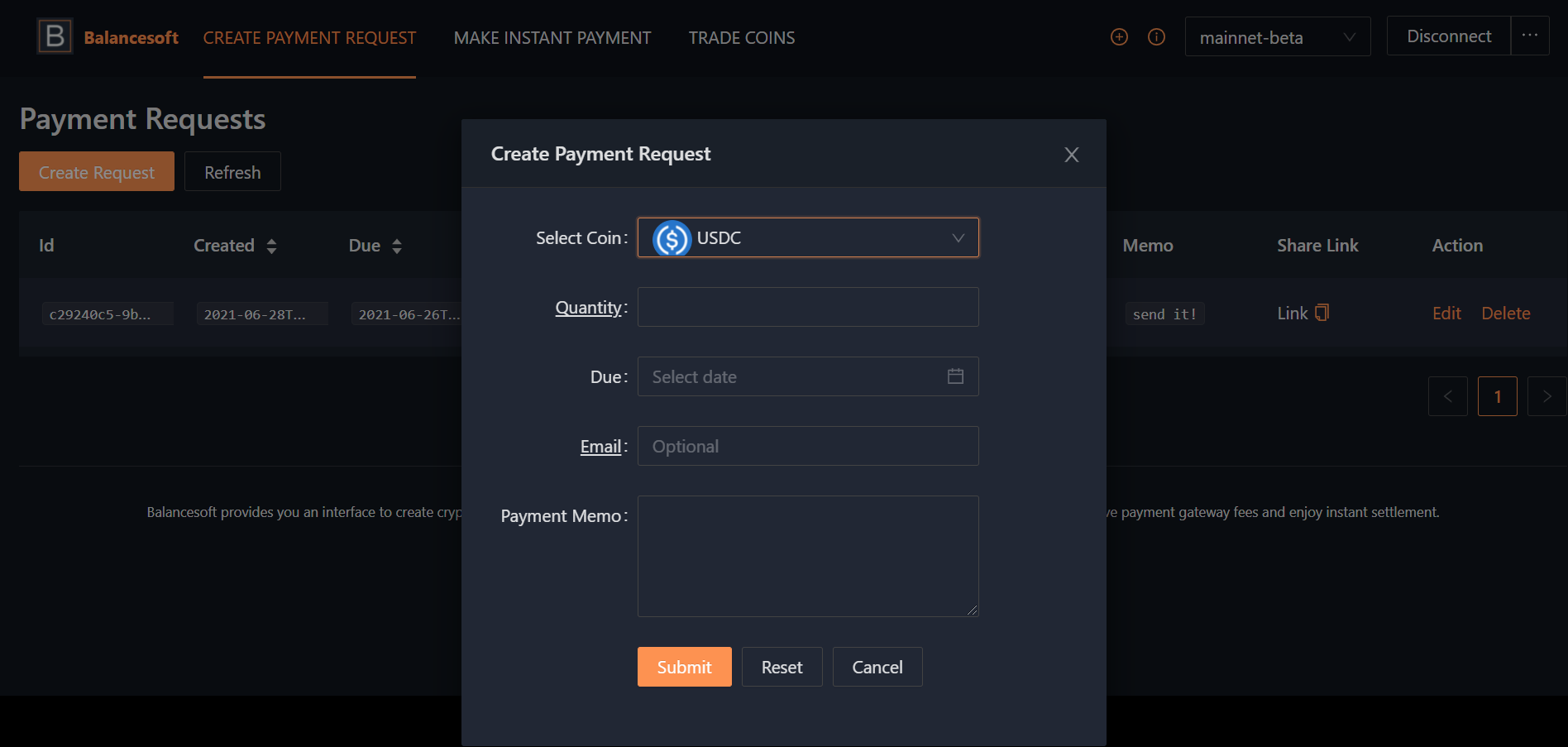1568x747 pixels.
Task: Focus the Quantity input field
Action: [x=808, y=307]
